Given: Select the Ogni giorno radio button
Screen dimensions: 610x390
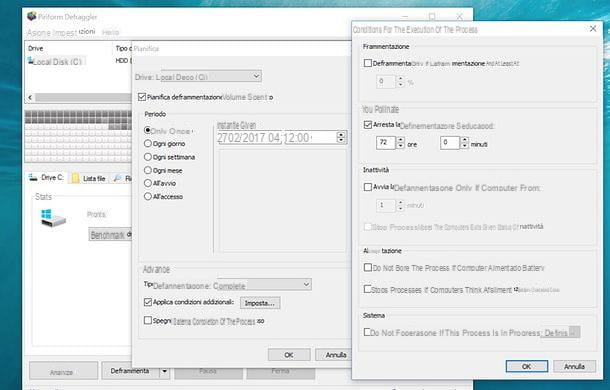Looking at the screenshot, I should tap(147, 144).
